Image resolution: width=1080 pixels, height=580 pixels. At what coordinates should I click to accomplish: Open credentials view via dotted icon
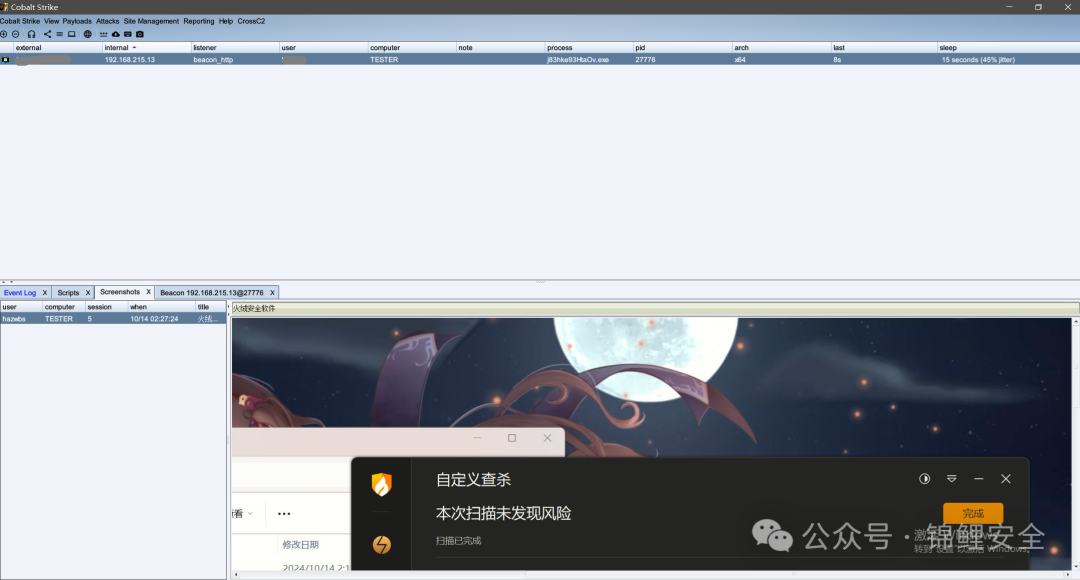(103, 34)
